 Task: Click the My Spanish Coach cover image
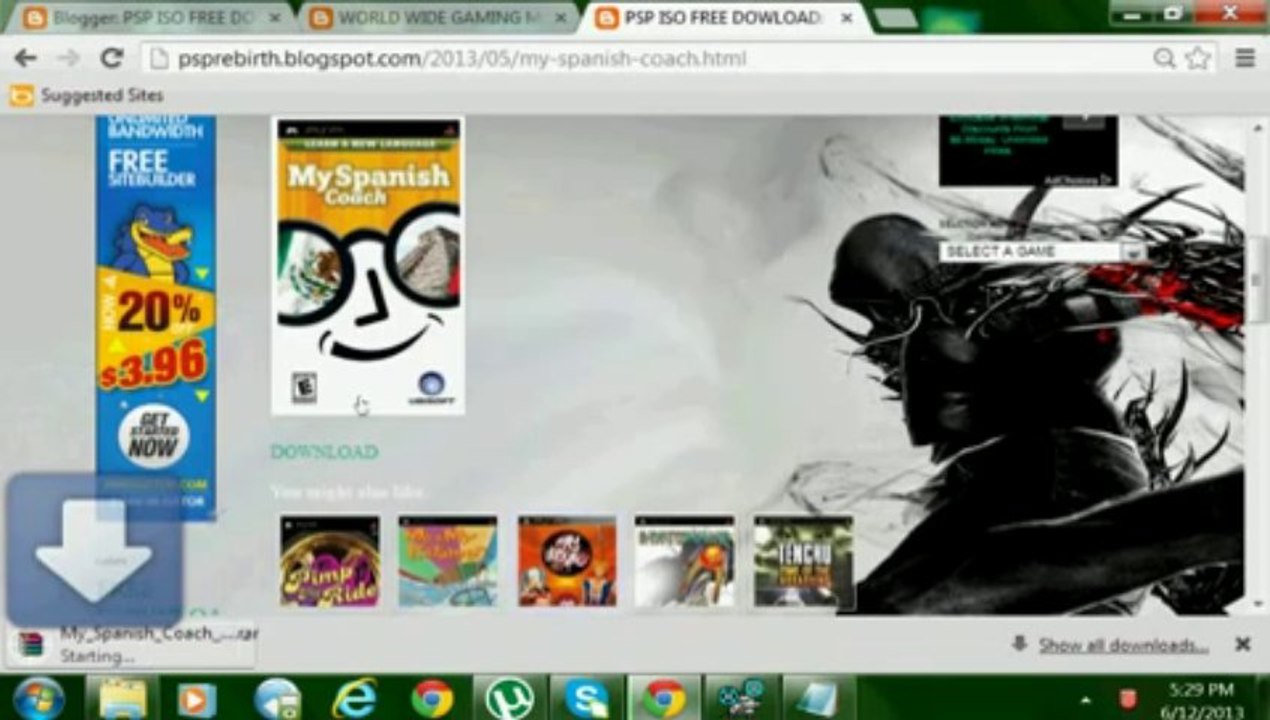point(368,265)
